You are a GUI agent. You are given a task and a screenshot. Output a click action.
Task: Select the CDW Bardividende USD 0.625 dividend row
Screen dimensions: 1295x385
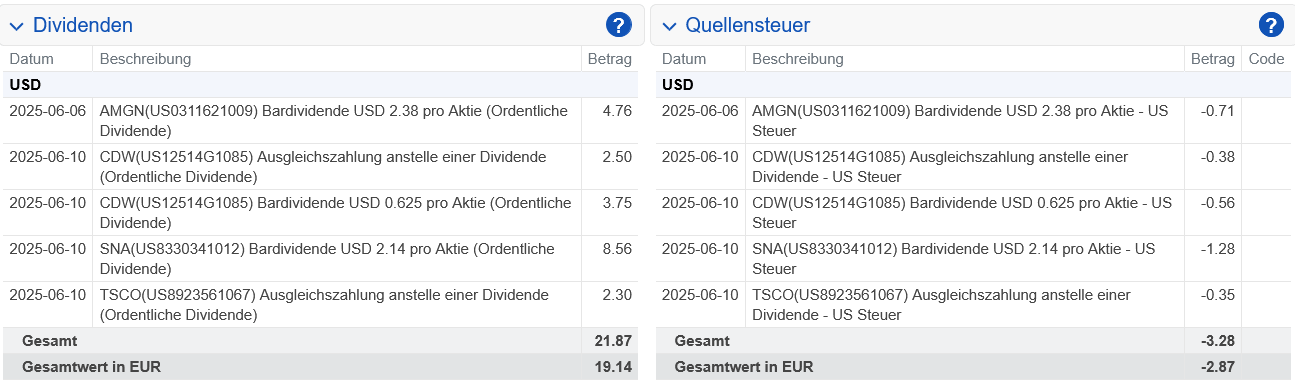pyautogui.click(x=319, y=213)
